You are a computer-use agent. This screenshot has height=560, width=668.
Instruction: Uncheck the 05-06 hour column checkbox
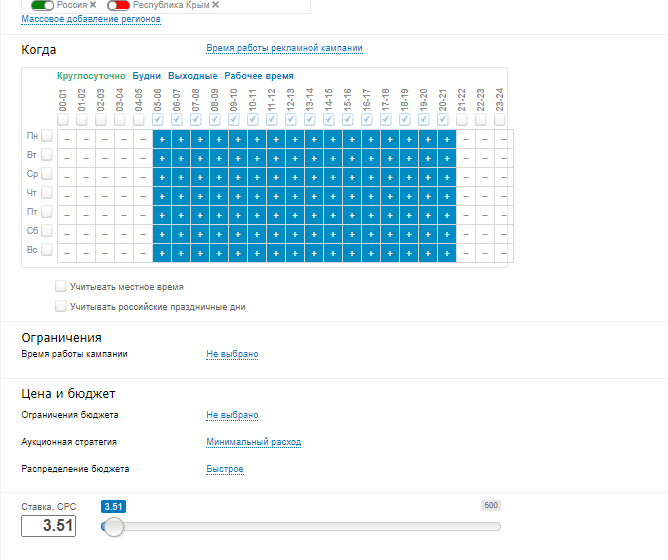click(x=158, y=119)
